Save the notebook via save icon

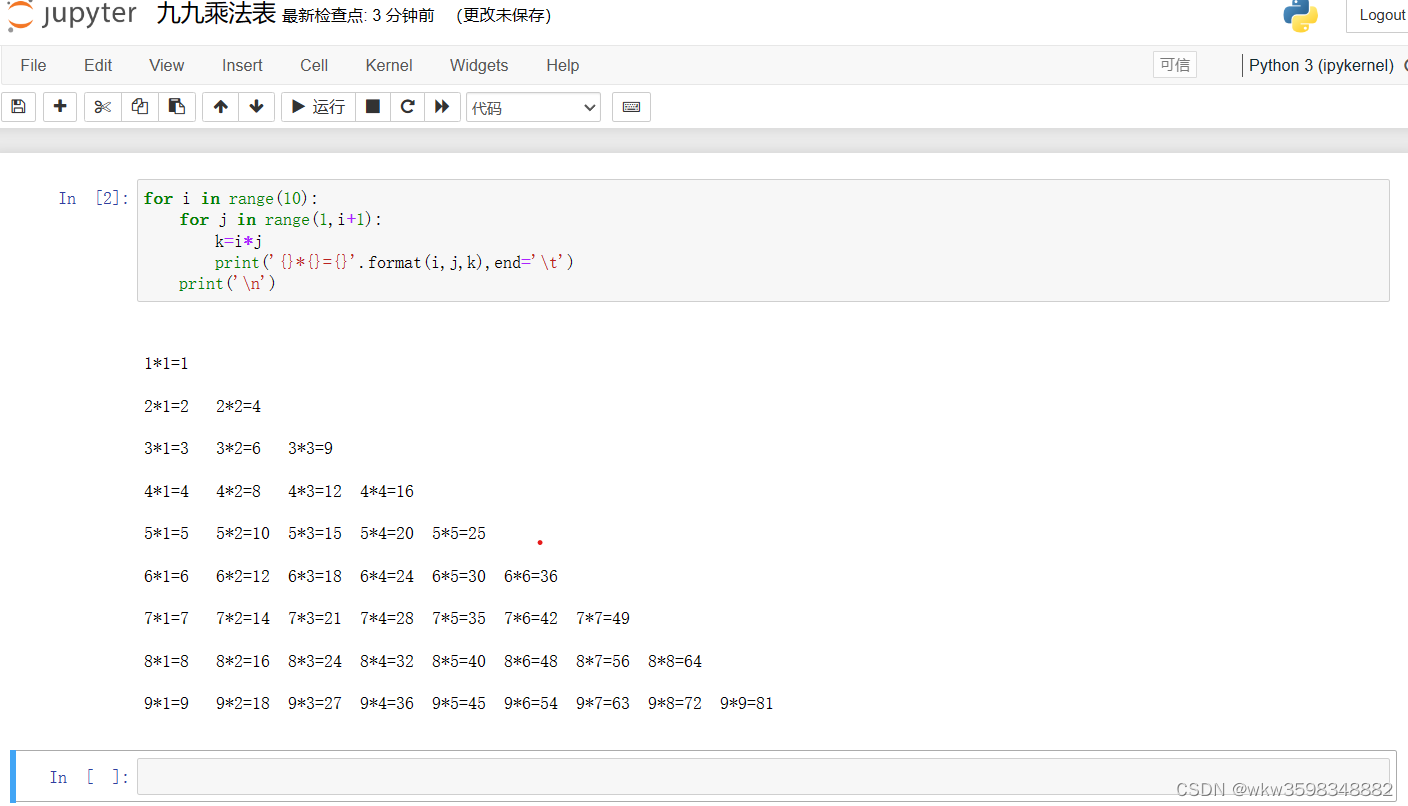(x=18, y=107)
